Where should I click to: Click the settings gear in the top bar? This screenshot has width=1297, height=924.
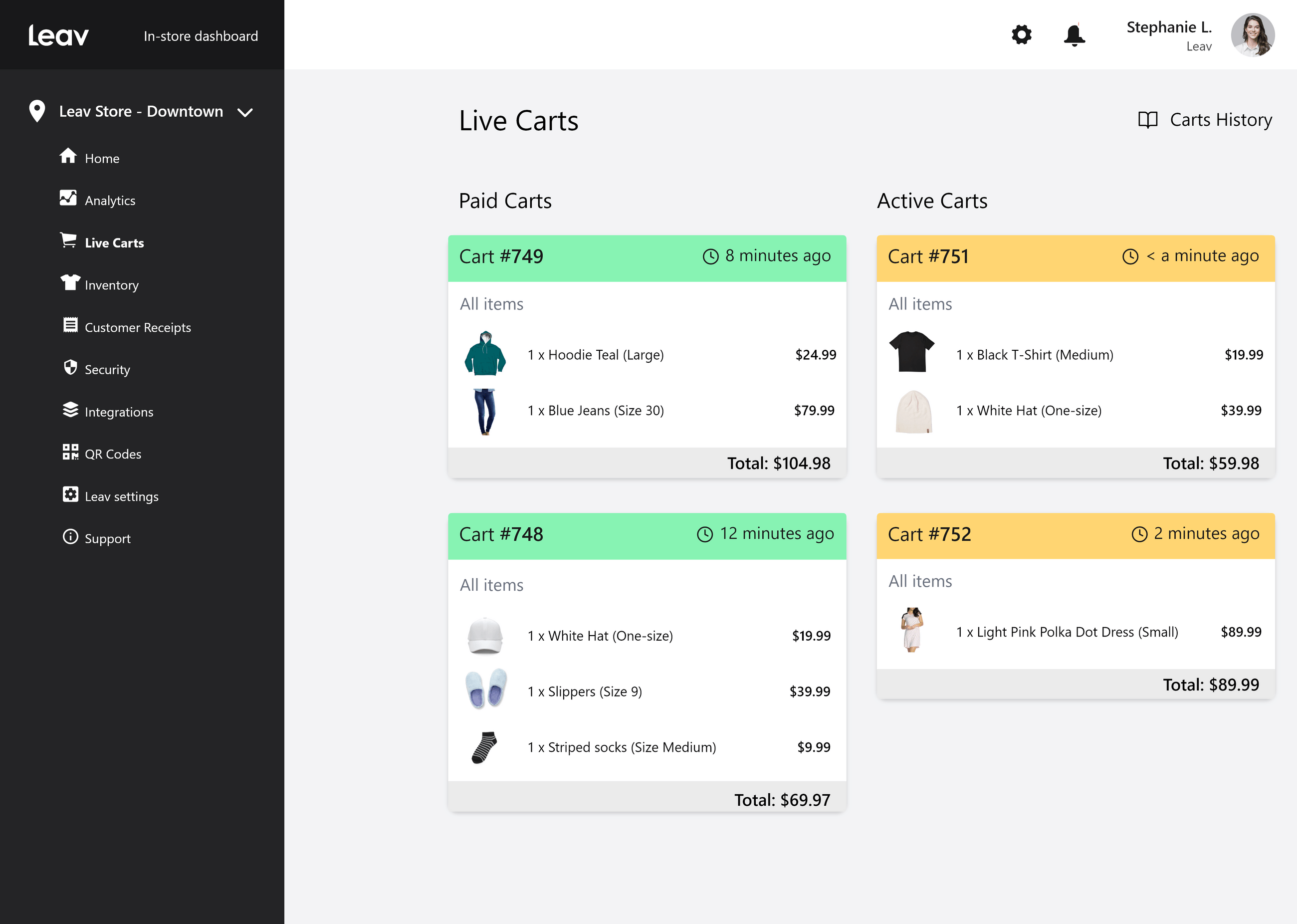coord(1021,34)
